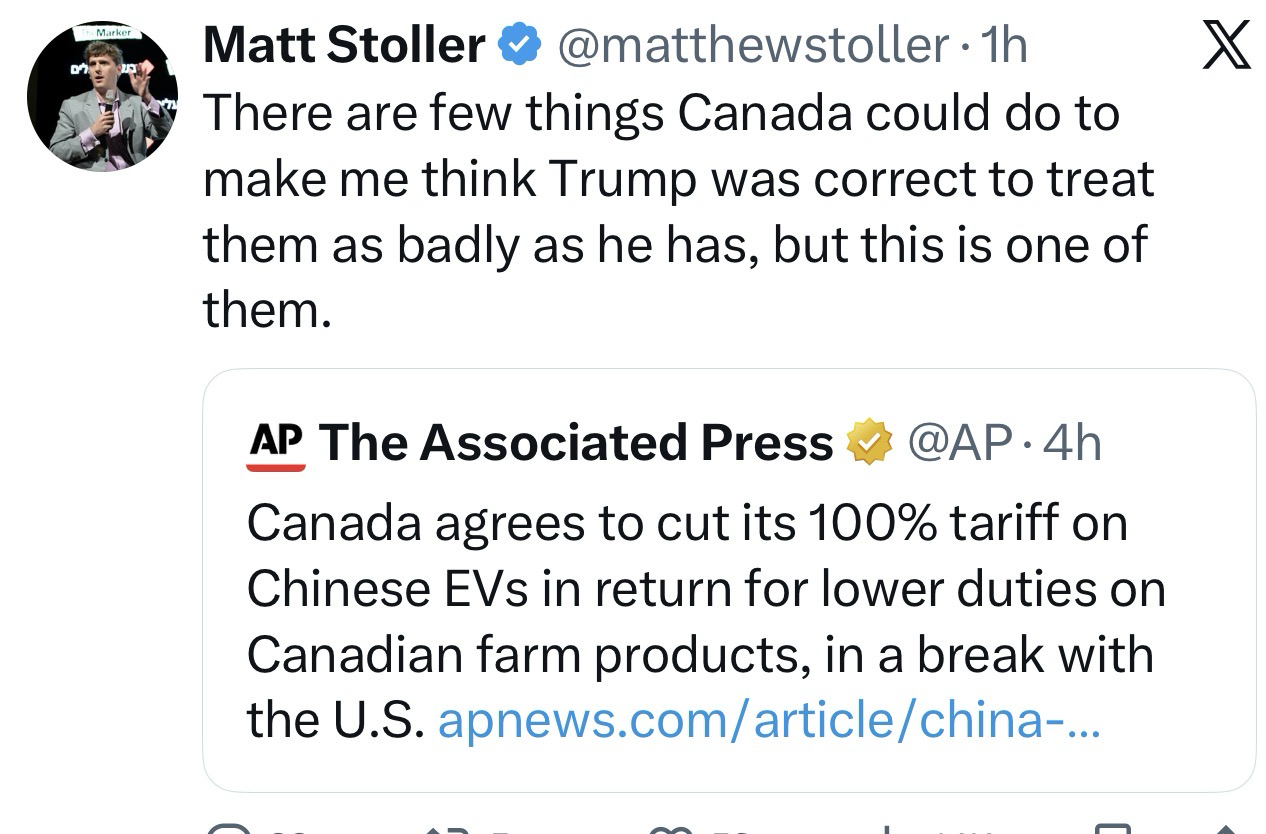The height and width of the screenshot is (834, 1266).
Task: Click Matt Stoller's blue verified badge
Action: click(519, 46)
